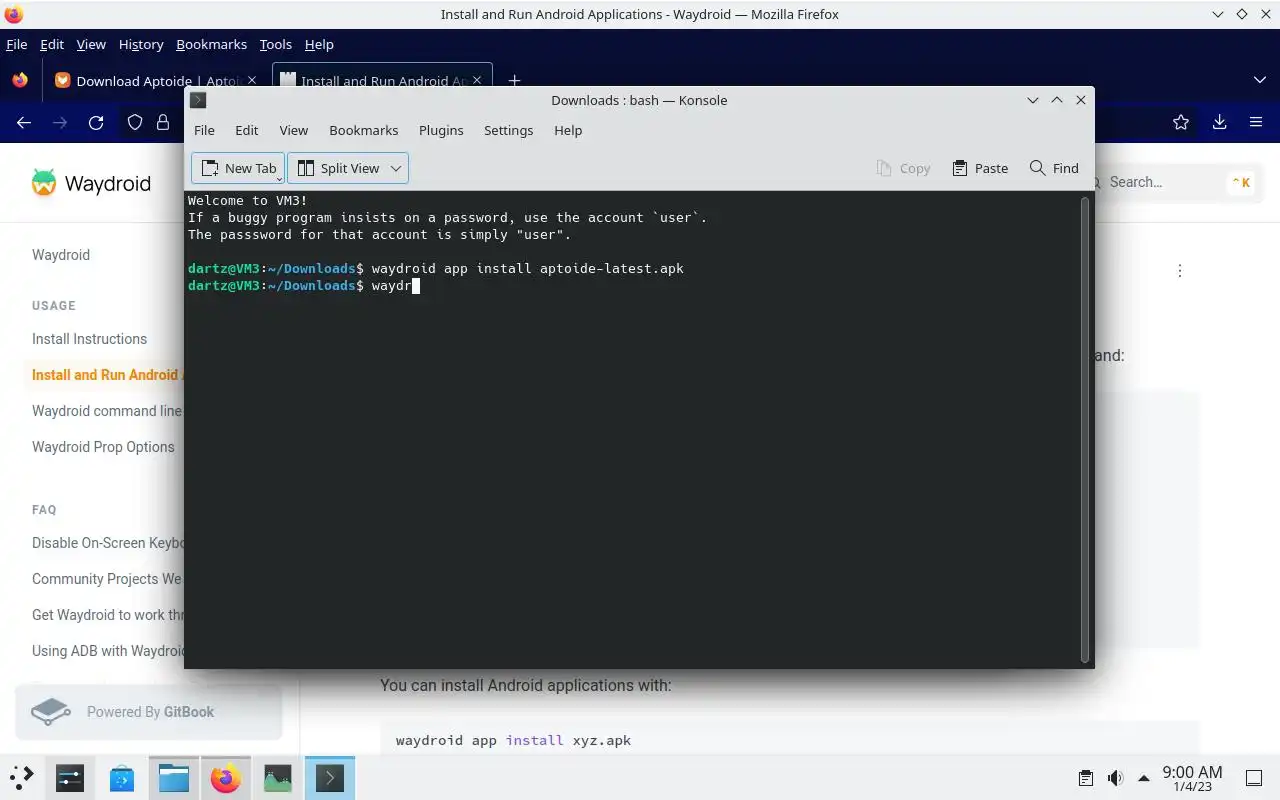The height and width of the screenshot is (800, 1280).
Task: Open Firefox Bookmarks menu
Action: [211, 44]
